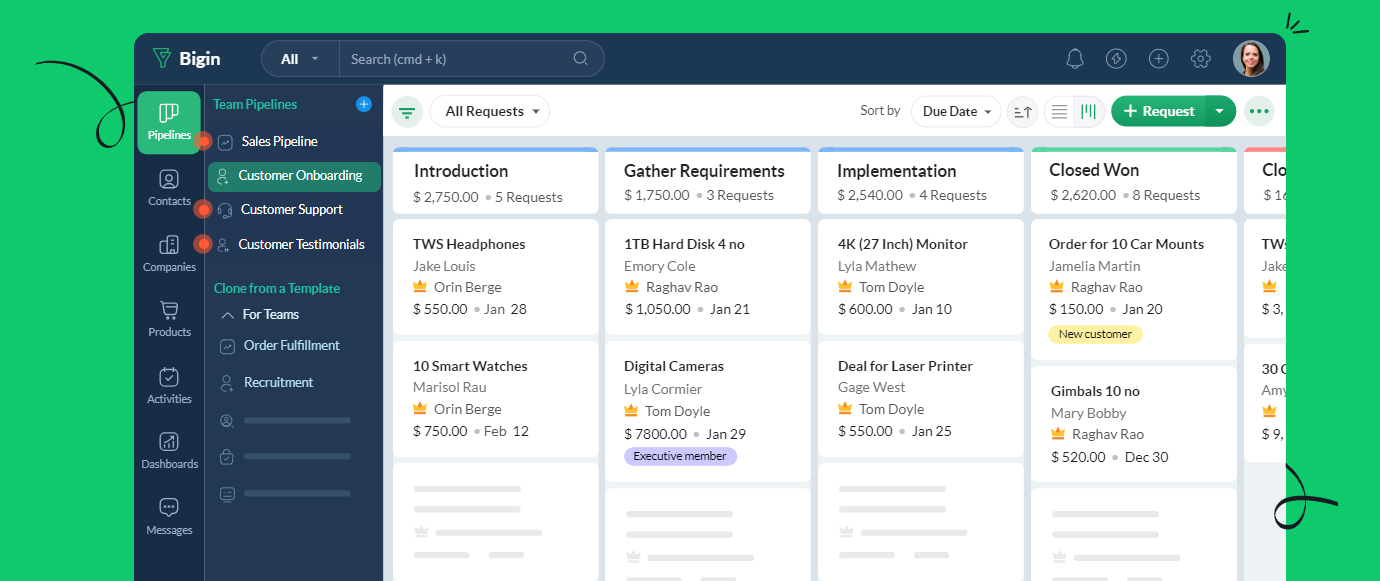This screenshot has height=581, width=1380.
Task: Switch to list view
Action: [x=1060, y=111]
